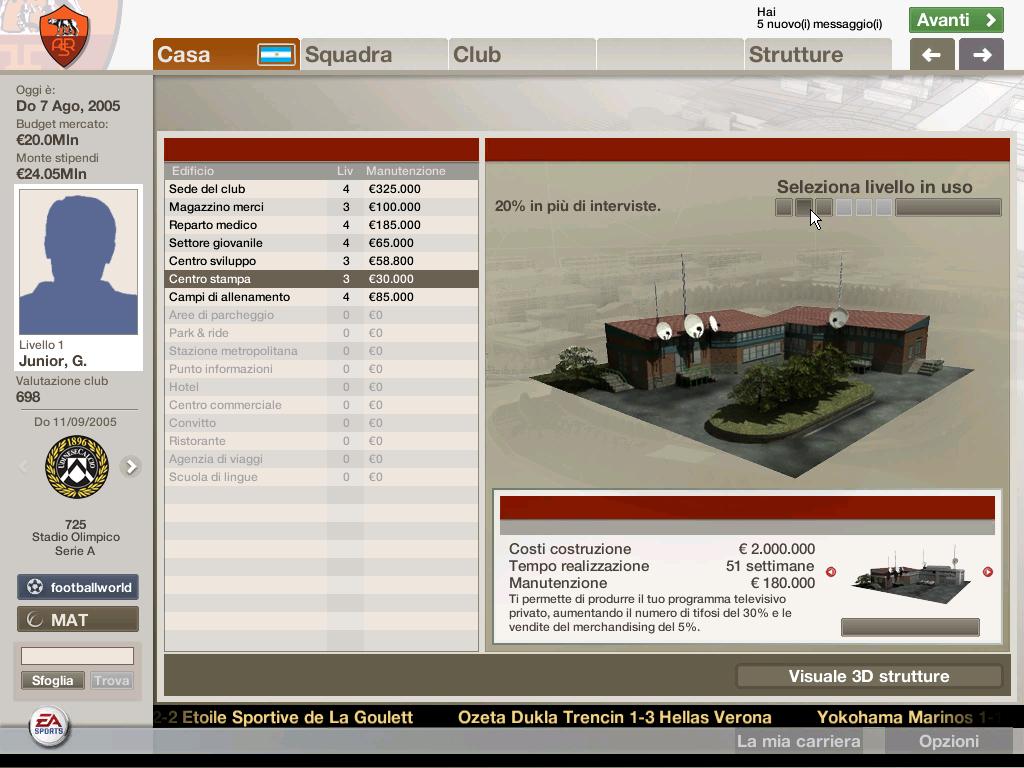The image size is (1024, 768).
Task: Select Convitto row
Action: point(321,423)
